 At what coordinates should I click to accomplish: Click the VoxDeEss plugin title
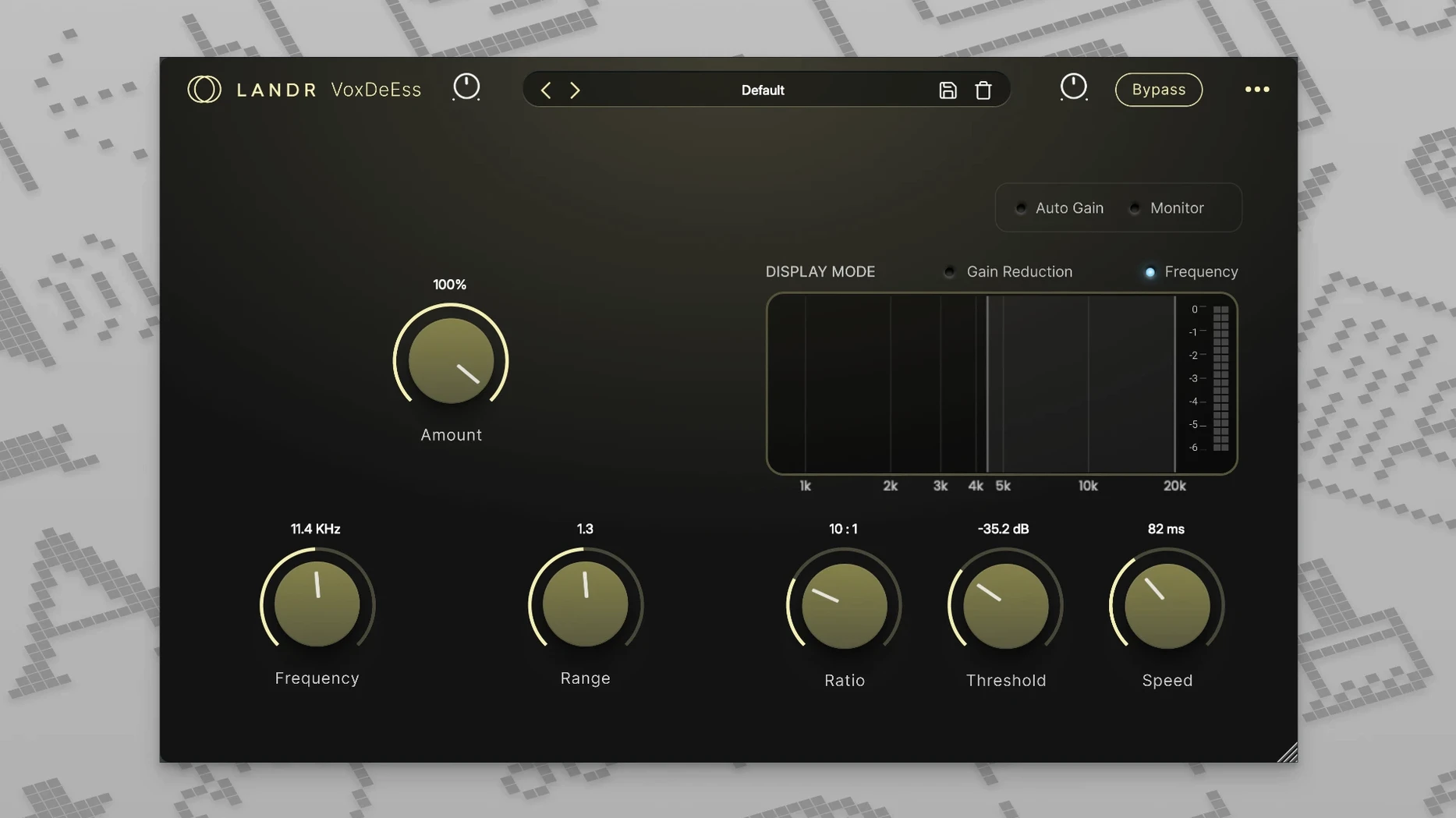click(x=376, y=90)
